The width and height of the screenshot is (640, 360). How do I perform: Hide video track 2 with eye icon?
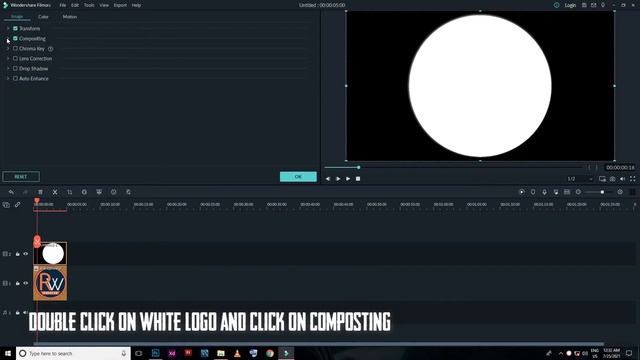click(26, 254)
